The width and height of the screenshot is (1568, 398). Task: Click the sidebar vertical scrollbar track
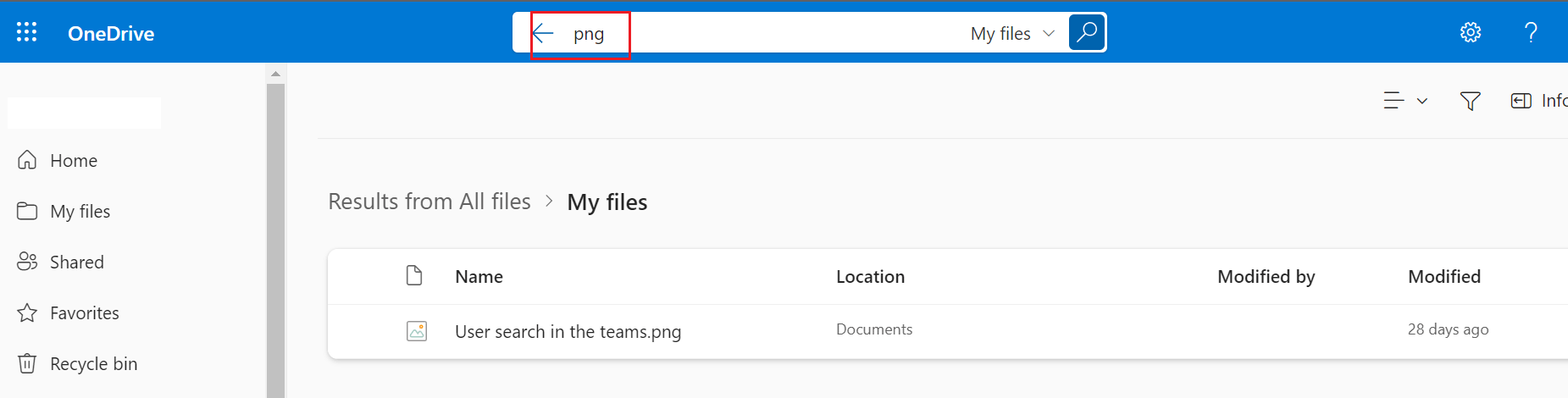[x=275, y=240]
